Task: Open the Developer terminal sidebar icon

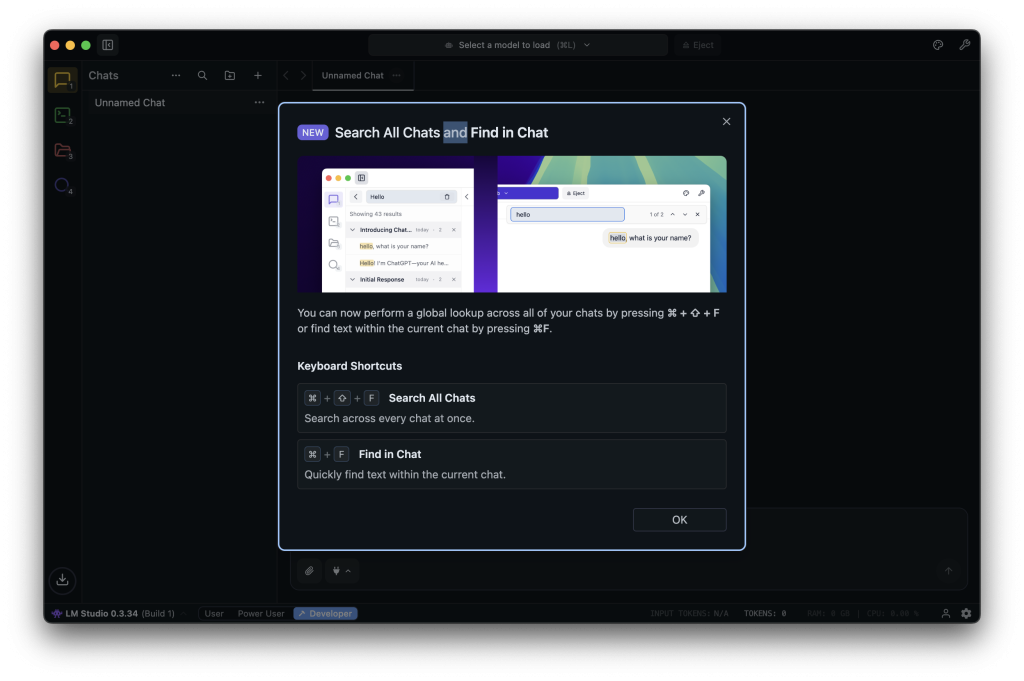Action: [62, 115]
